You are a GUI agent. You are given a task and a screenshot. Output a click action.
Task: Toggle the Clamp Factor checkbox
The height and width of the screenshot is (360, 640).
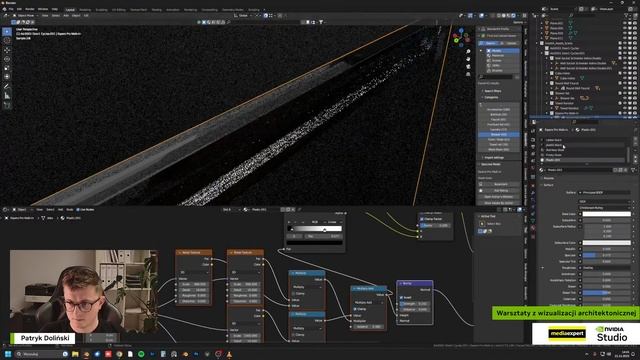pyautogui.click(x=422, y=219)
